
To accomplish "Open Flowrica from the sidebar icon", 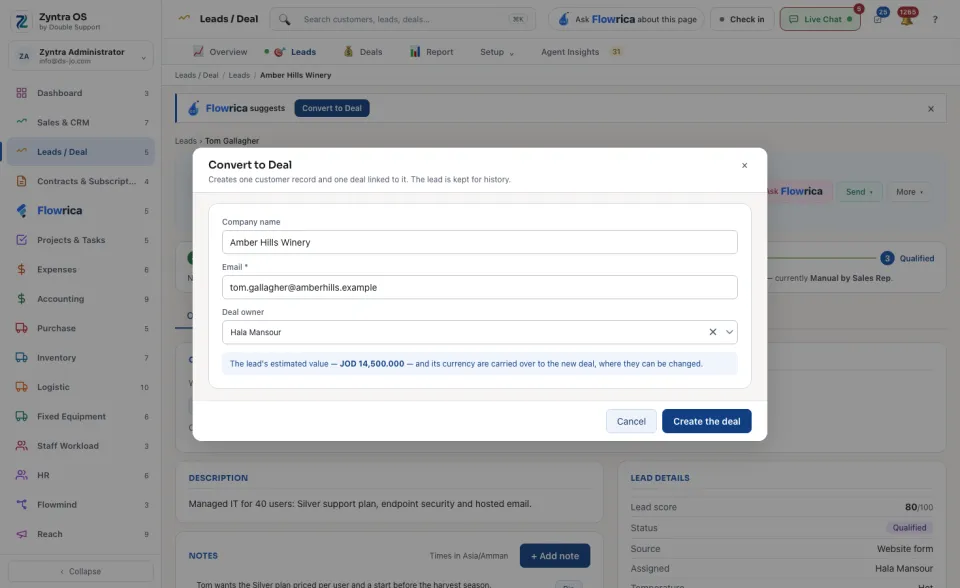I will [x=21, y=210].
